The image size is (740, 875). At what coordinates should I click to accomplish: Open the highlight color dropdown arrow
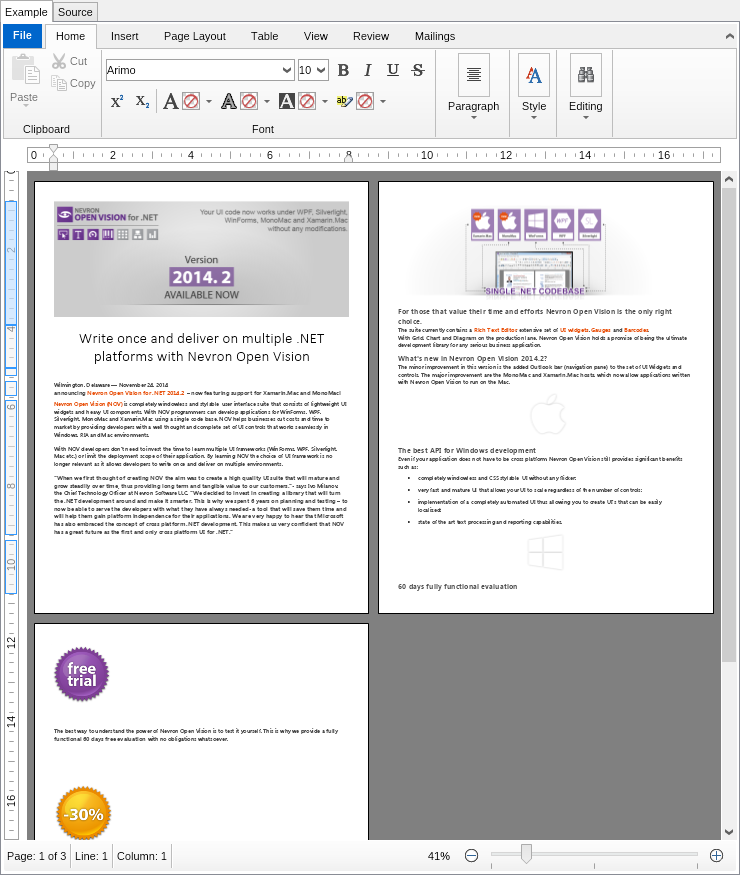coord(383,102)
